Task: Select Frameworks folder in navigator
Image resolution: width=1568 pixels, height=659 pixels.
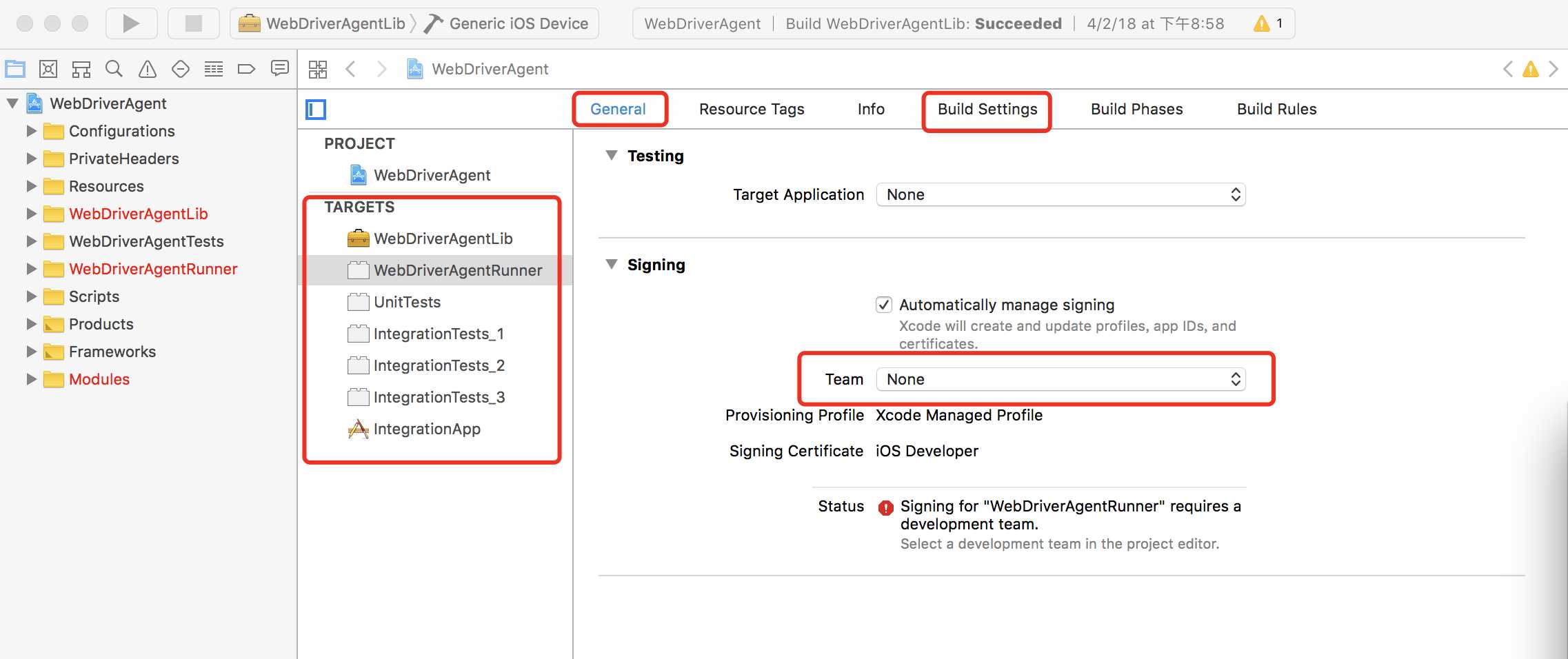Action: click(99, 352)
